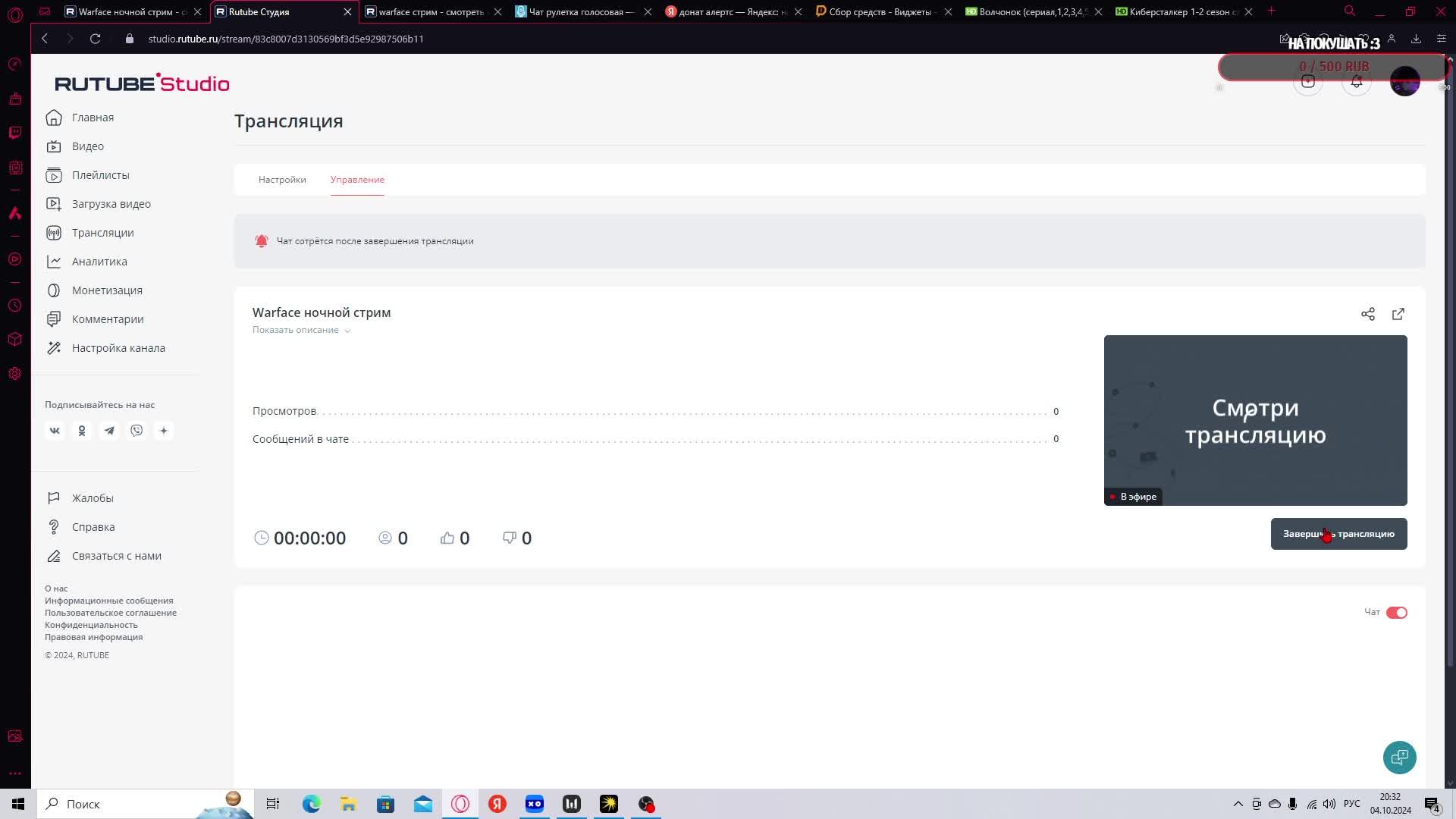This screenshot has height=819, width=1456.
Task: Open the Opera sidebar three-dots menu
Action: pos(14,773)
